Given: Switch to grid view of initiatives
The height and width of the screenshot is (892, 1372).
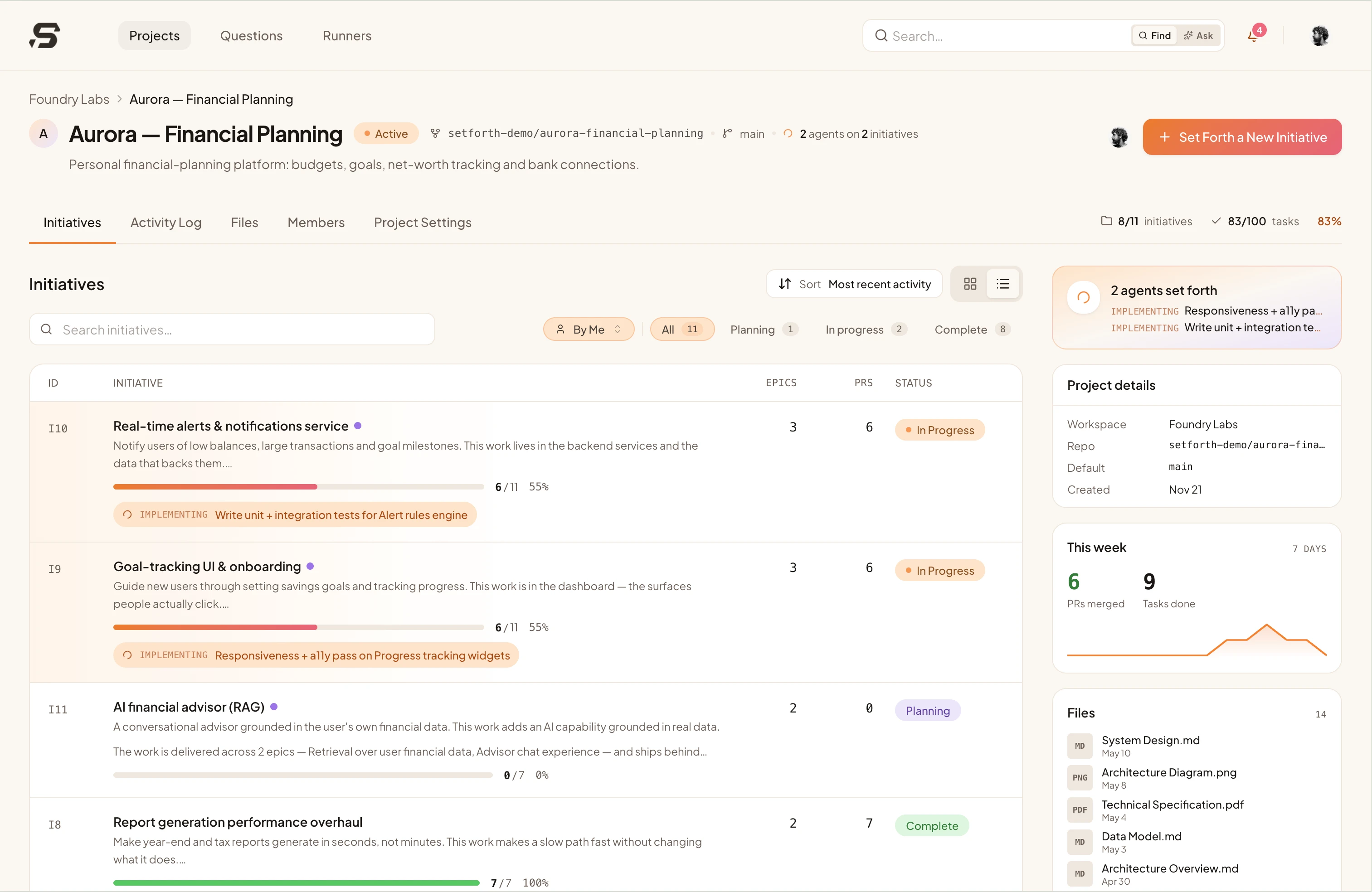Looking at the screenshot, I should tap(970, 283).
